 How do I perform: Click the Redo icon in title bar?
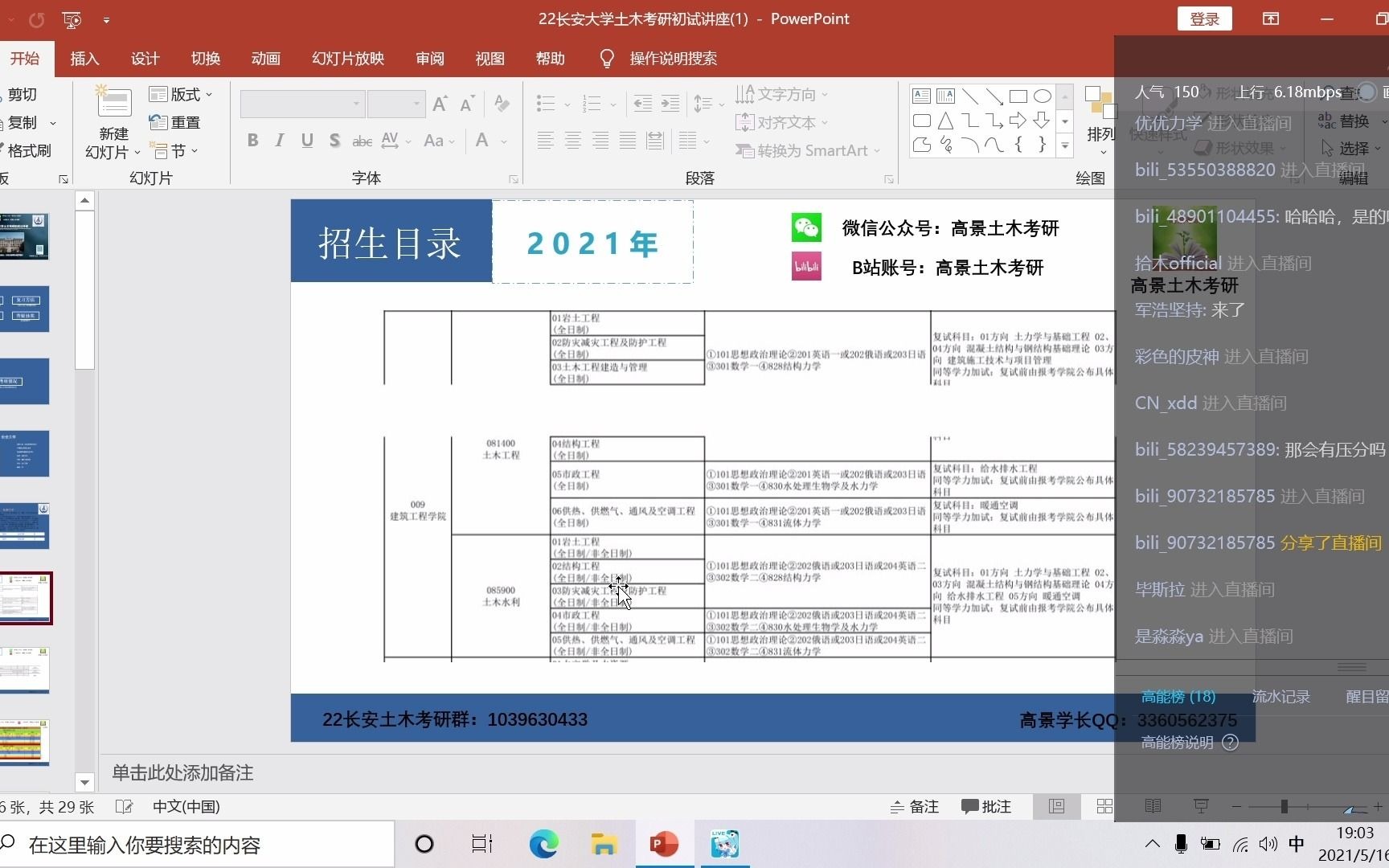[x=37, y=19]
